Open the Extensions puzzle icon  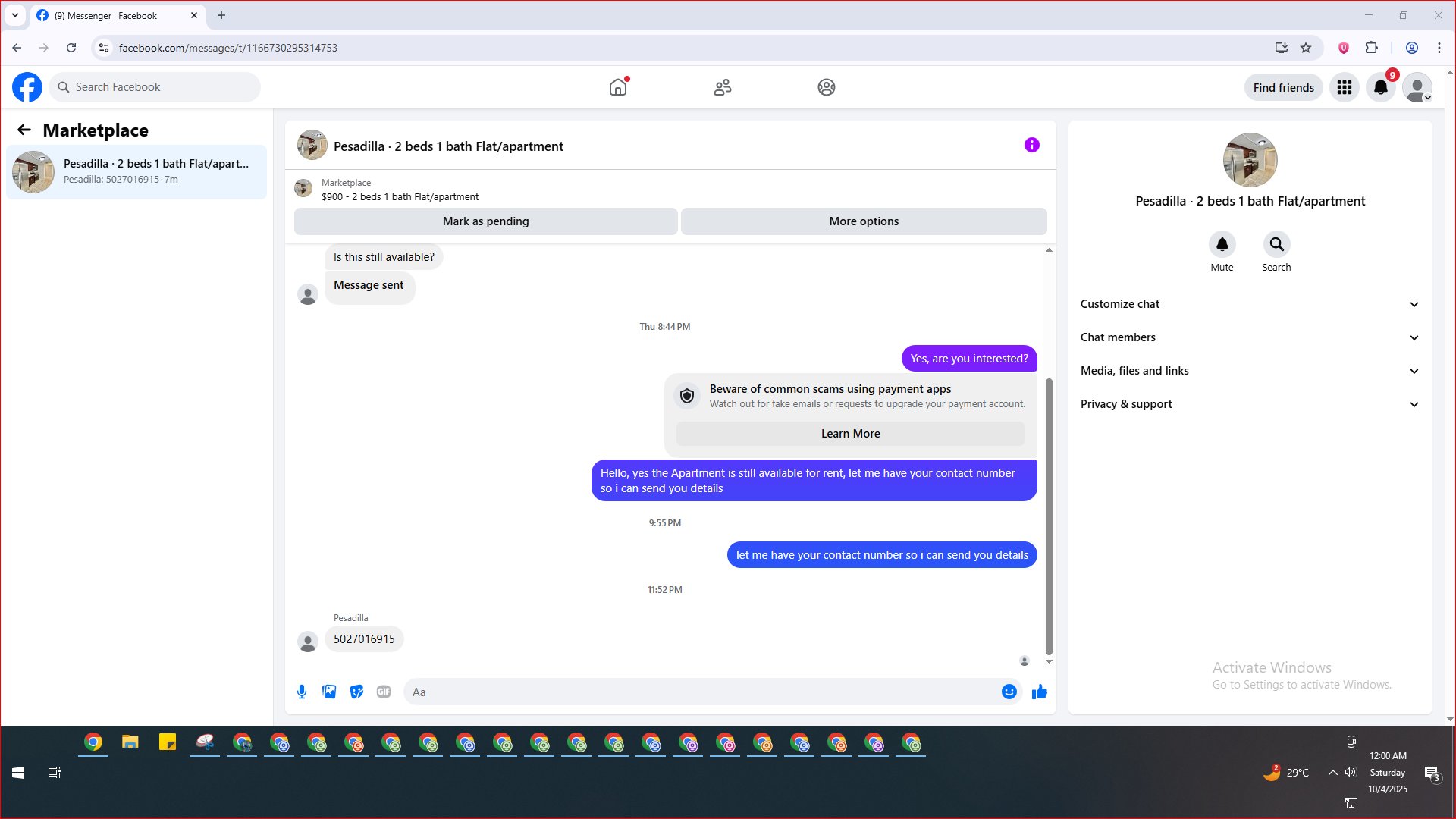[1372, 48]
